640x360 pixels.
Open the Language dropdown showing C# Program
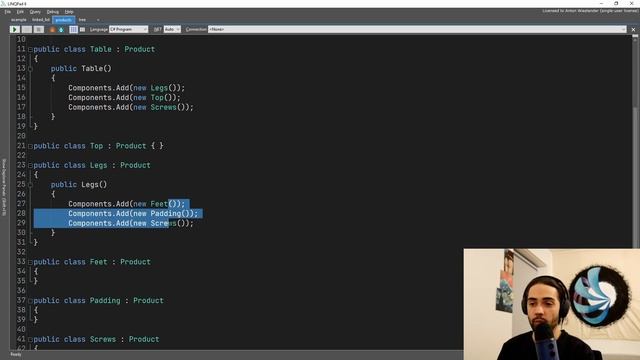point(128,29)
